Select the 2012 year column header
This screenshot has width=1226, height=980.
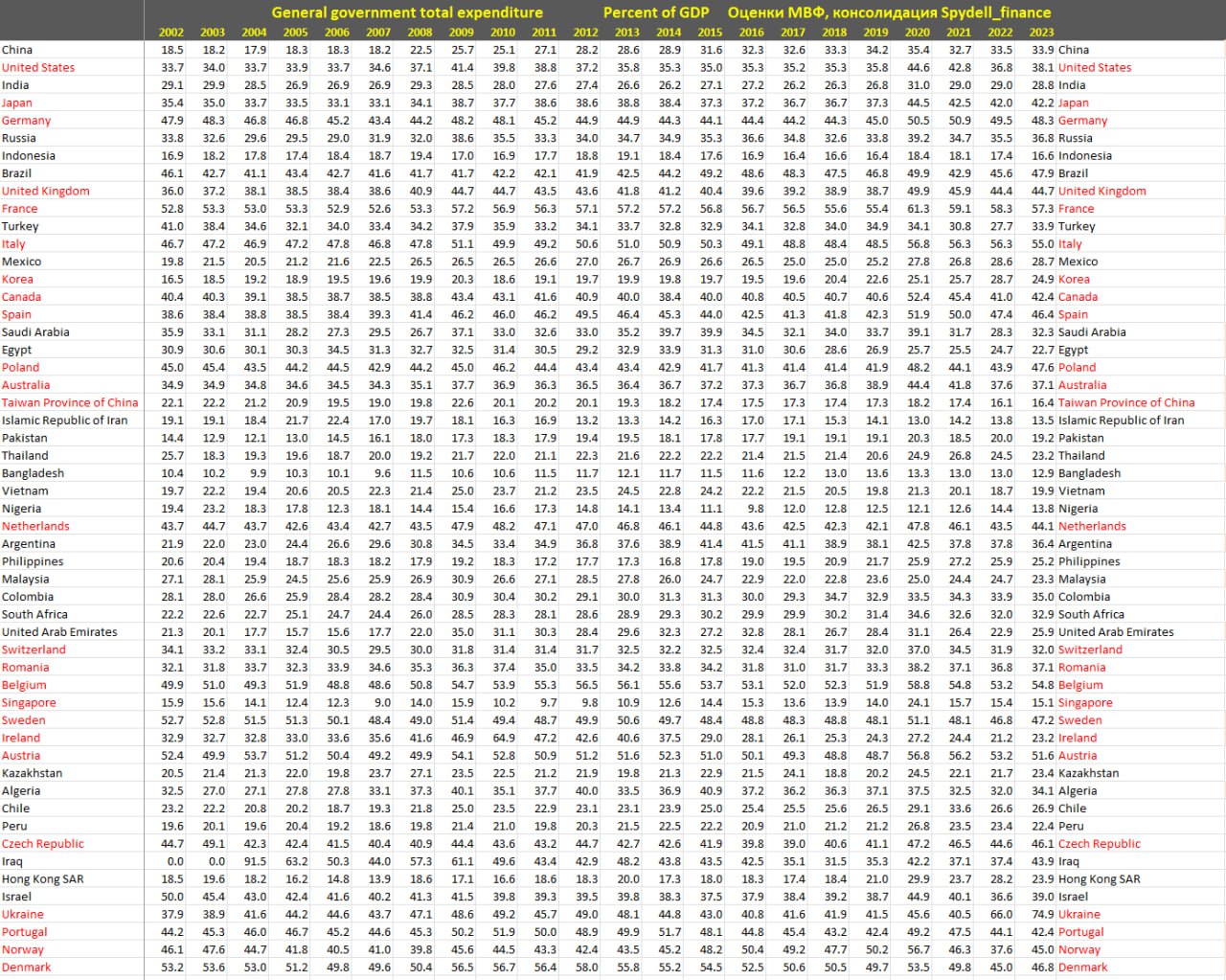click(x=586, y=33)
